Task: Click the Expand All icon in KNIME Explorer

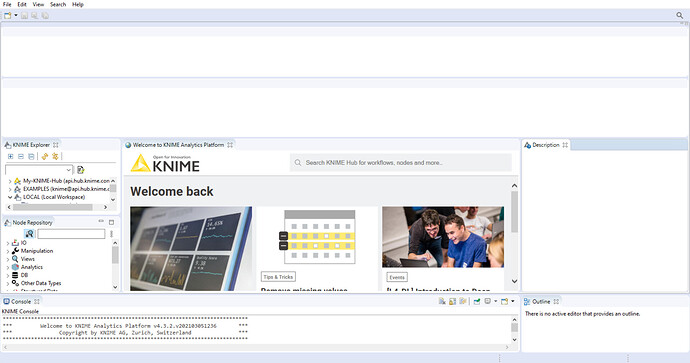Action: (11, 156)
